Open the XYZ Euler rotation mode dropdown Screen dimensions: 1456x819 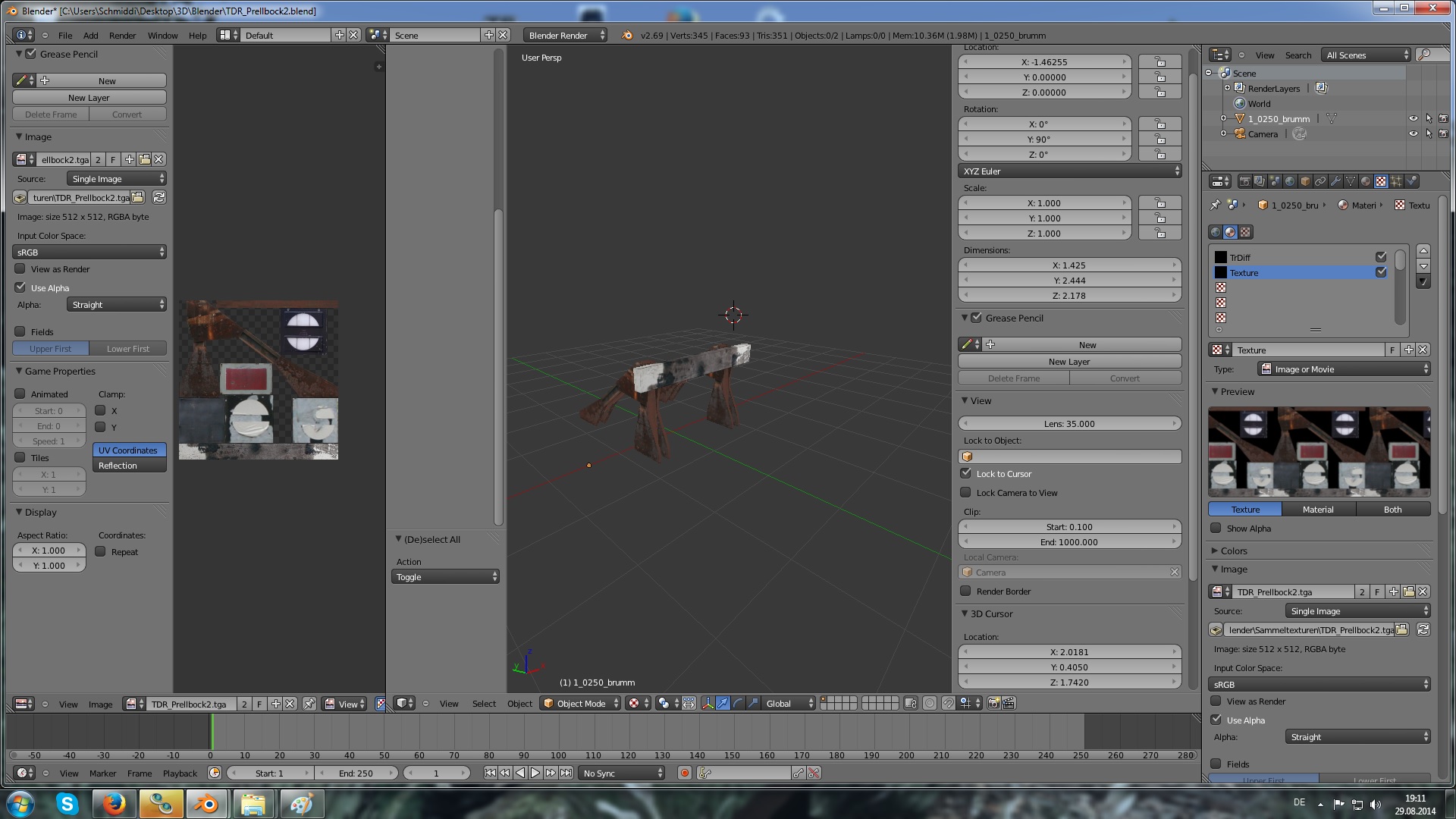[1069, 171]
